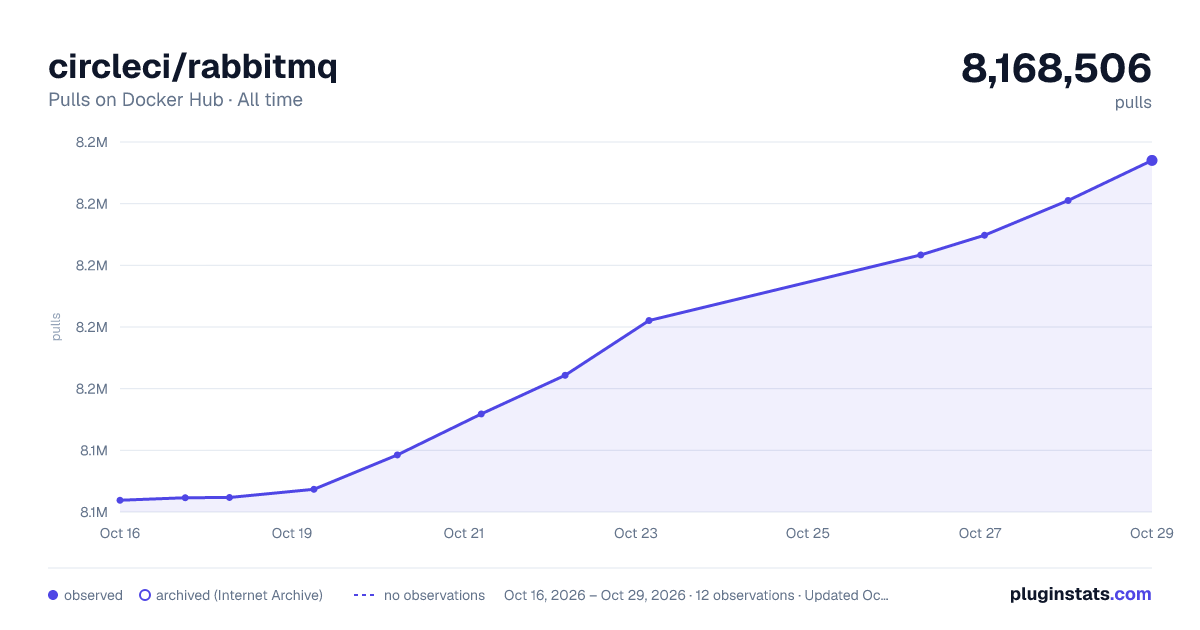Select the data point right after the long gap
This screenshot has width=1200, height=630.
(920, 255)
